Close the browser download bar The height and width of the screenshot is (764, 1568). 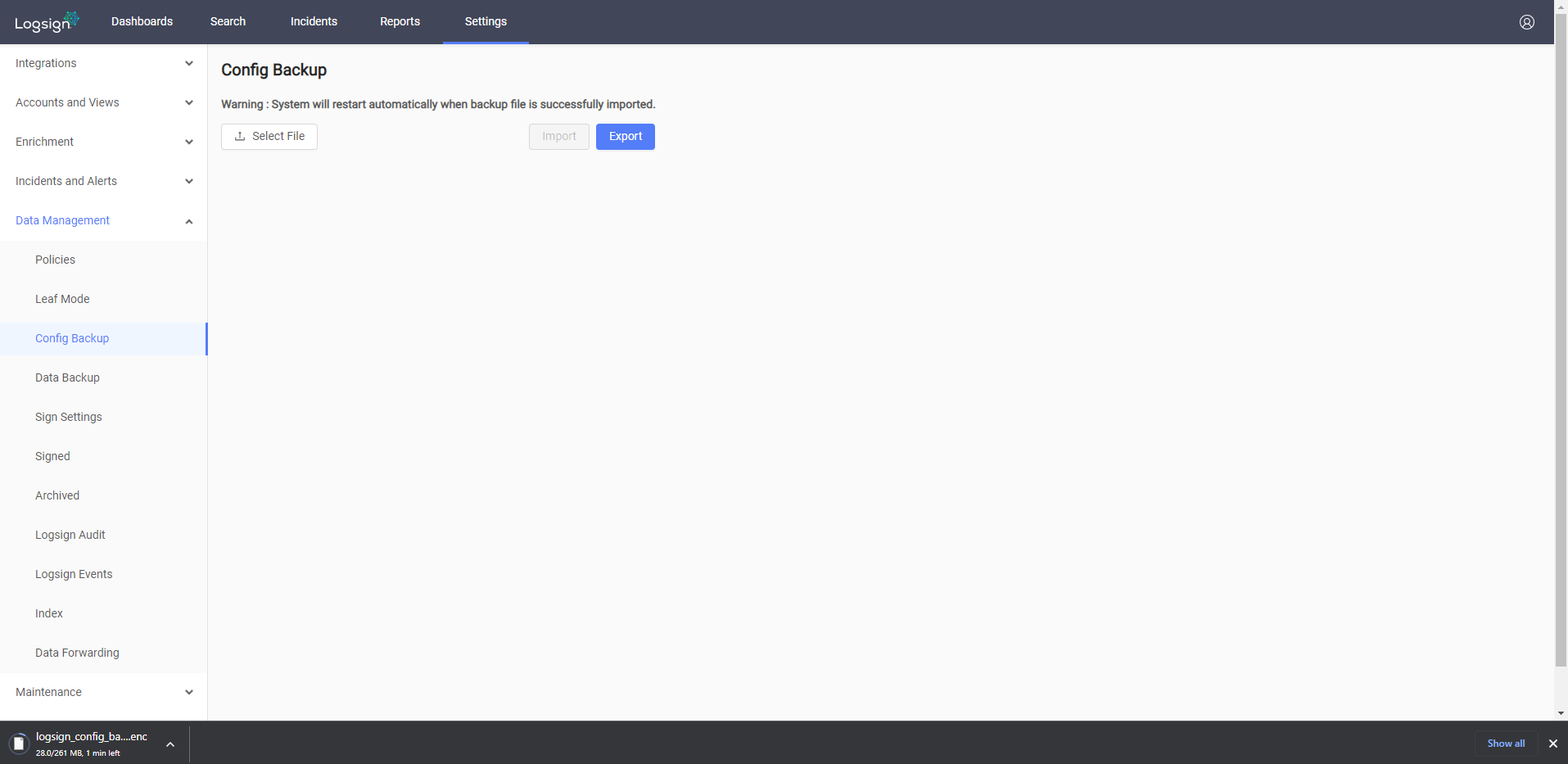point(1552,744)
